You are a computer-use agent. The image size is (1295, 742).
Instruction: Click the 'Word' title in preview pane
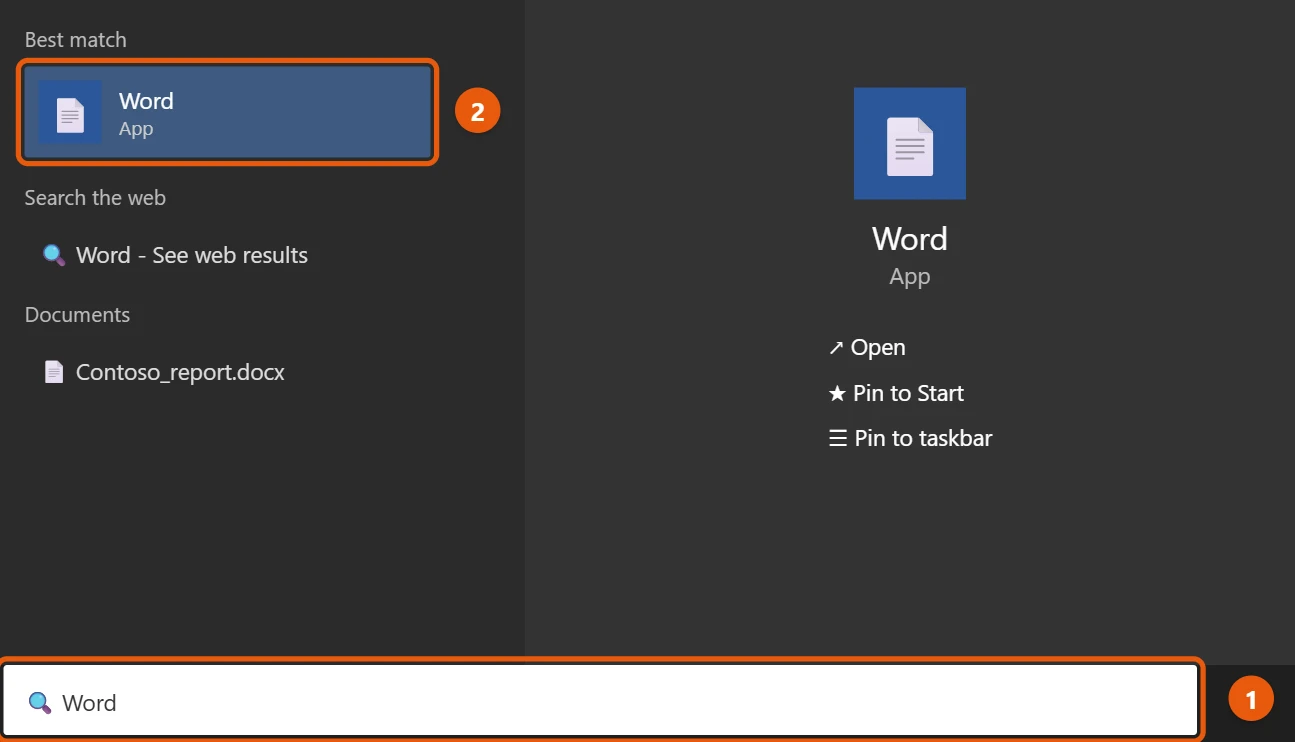point(909,239)
